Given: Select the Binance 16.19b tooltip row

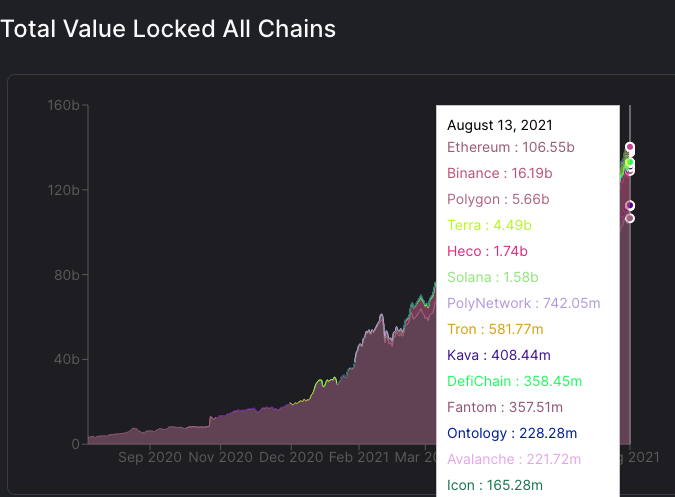Looking at the screenshot, I should point(499,173).
